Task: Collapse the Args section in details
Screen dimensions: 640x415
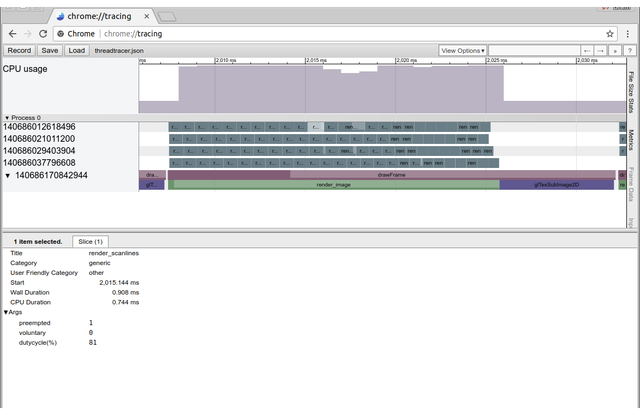Action: [6, 312]
